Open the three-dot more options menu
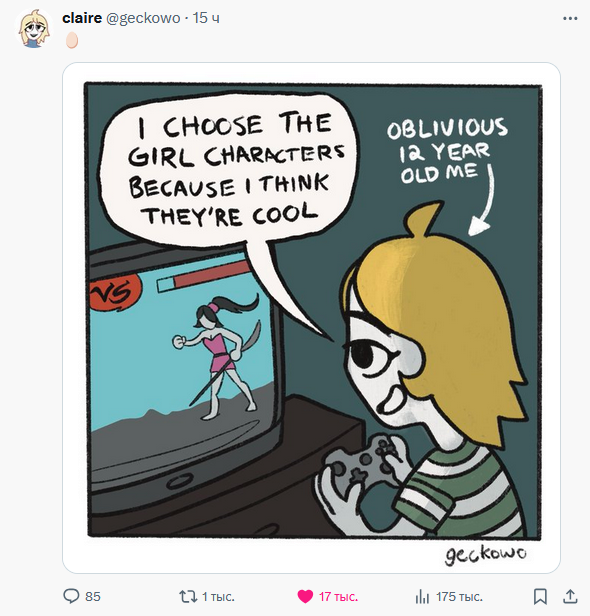This screenshot has width=590, height=616. tap(570, 18)
